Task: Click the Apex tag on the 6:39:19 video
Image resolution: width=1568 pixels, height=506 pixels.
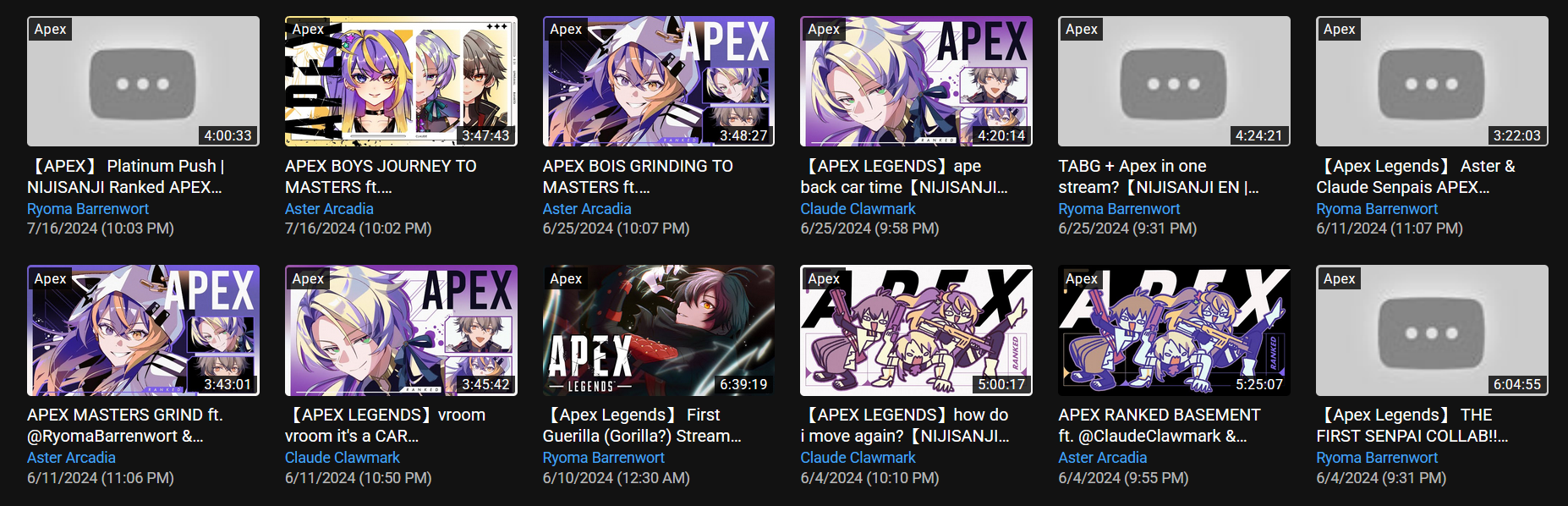Action: tap(566, 278)
